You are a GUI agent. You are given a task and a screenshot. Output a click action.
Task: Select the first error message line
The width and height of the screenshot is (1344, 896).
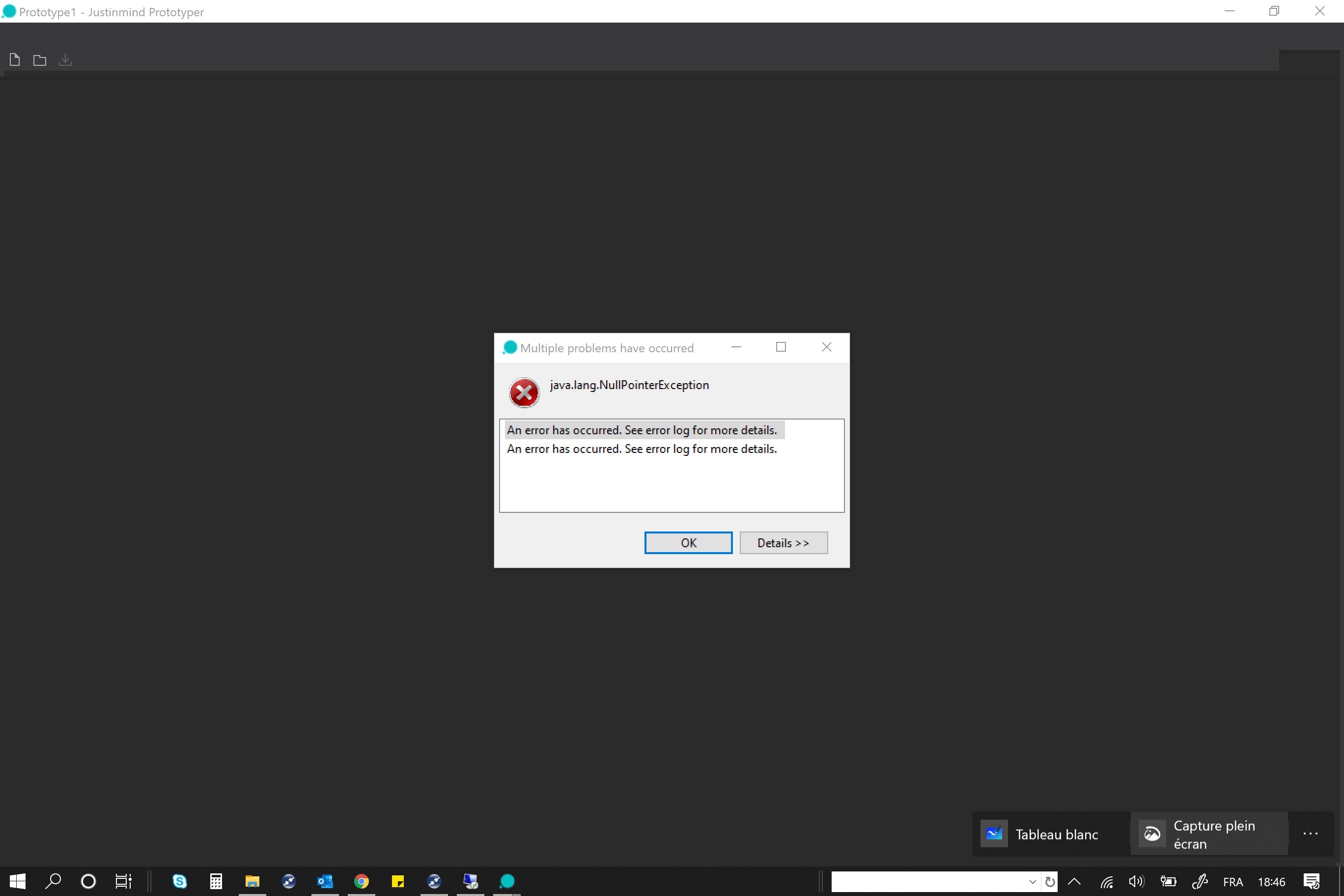[642, 430]
